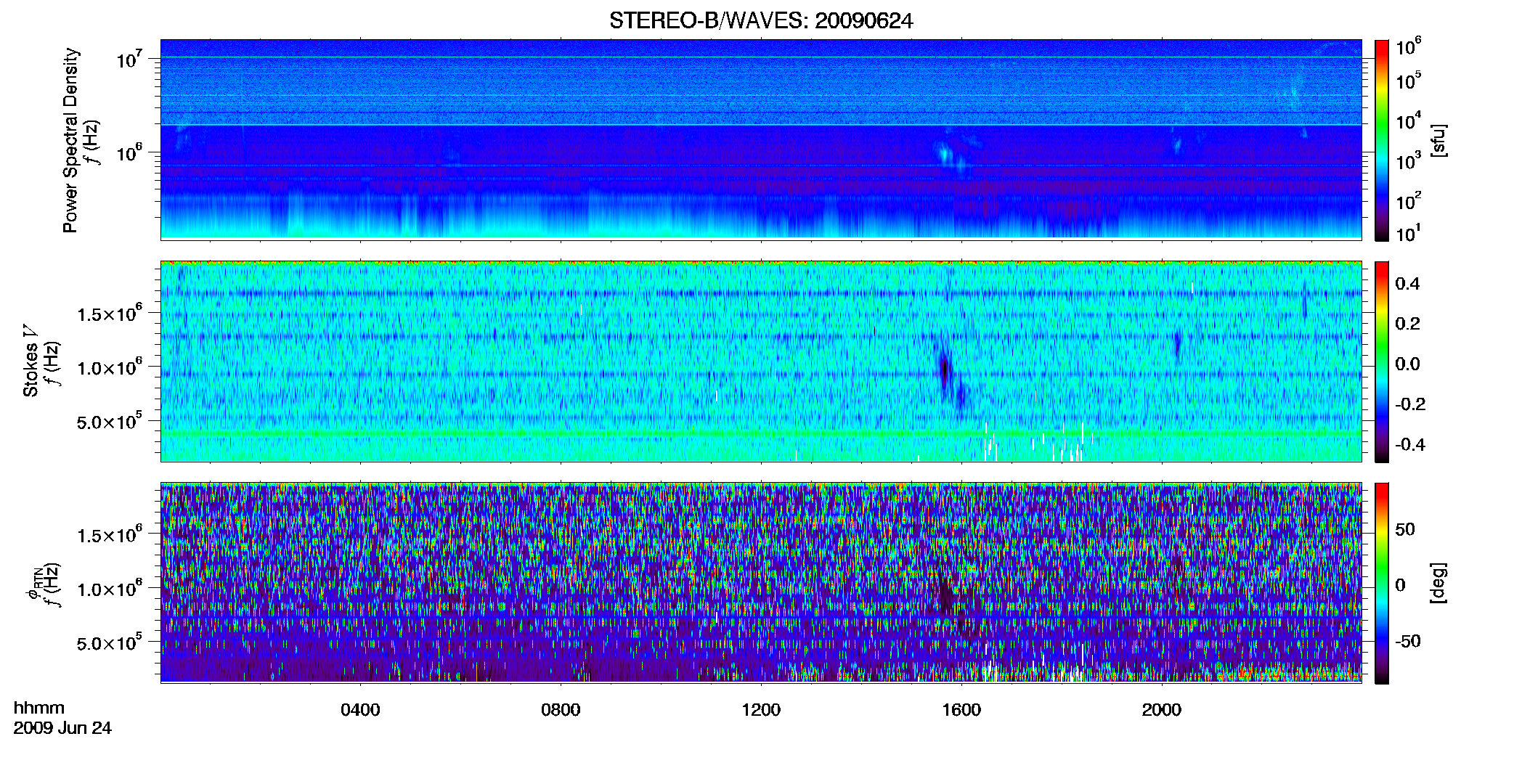The image size is (1522, 784).
Task: Click the plot title STEREO-B/WAVES: 20090624
Action: (760, 20)
